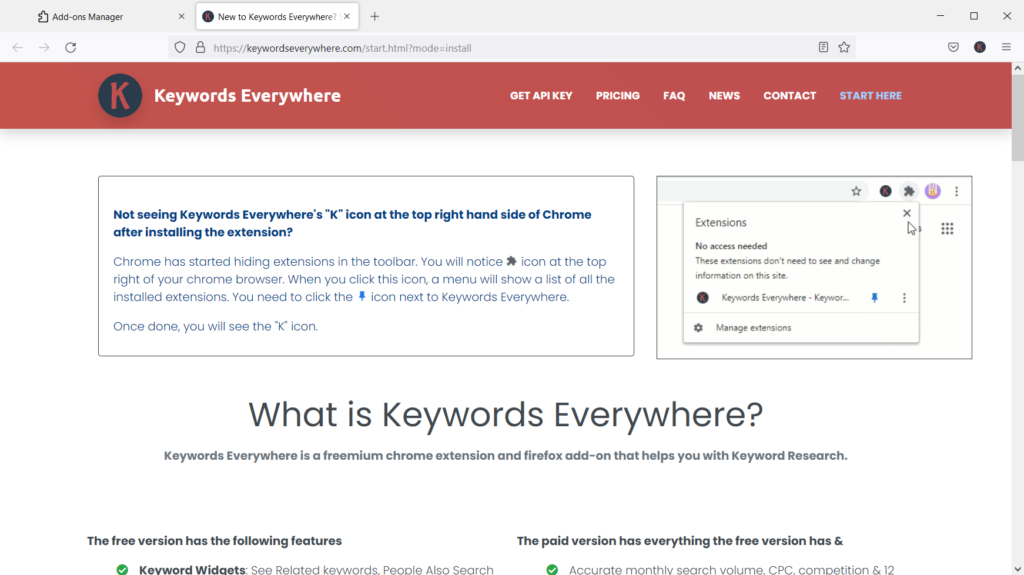Click the 'What is Keywords Everywhere?' heading
The image size is (1024, 575).
[x=505, y=414]
